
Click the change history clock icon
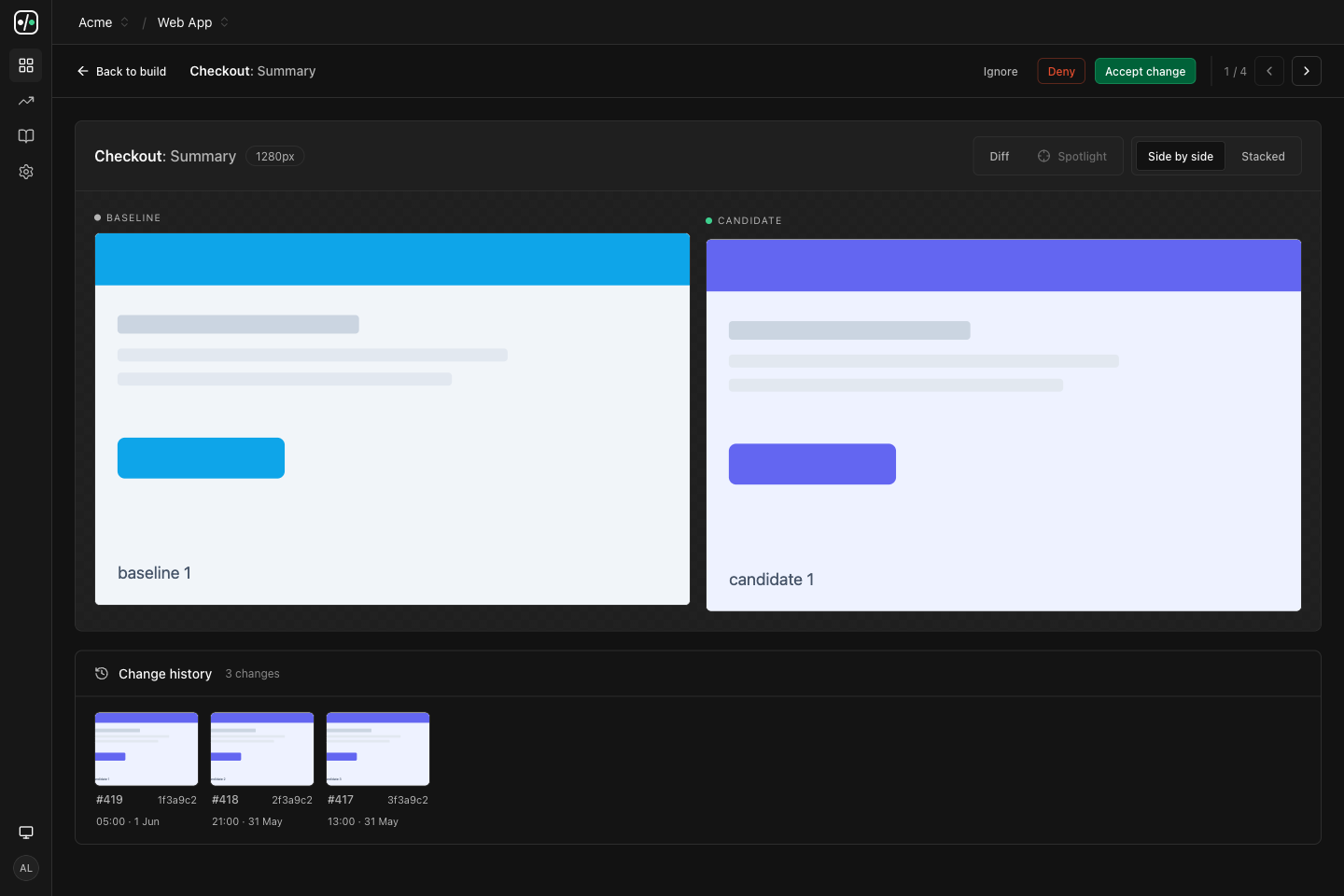pos(102,674)
